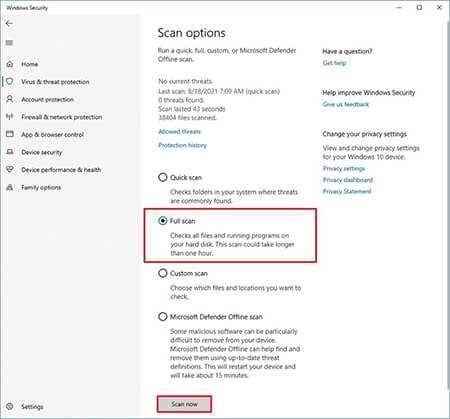Open the Privacy dashboard link
This screenshot has height=419, width=450.
(x=348, y=180)
